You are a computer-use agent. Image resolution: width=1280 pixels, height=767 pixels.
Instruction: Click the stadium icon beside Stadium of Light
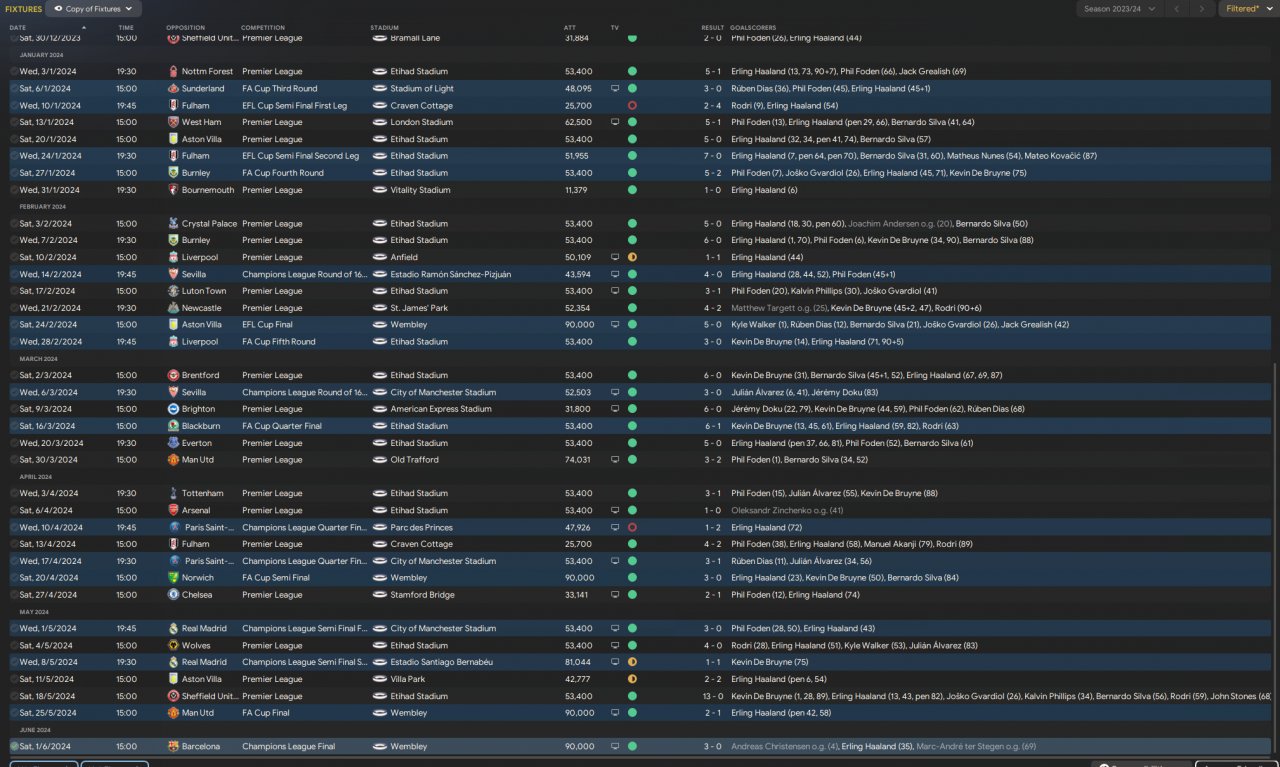click(379, 89)
